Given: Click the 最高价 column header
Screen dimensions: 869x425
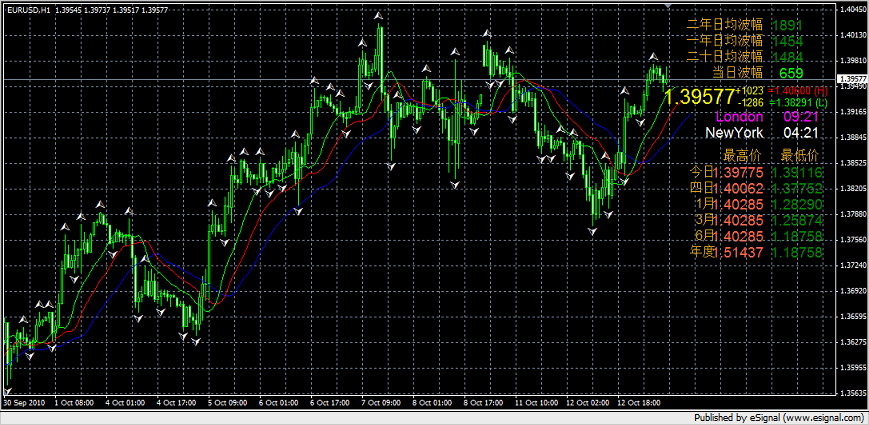Looking at the screenshot, I should pos(742,154).
